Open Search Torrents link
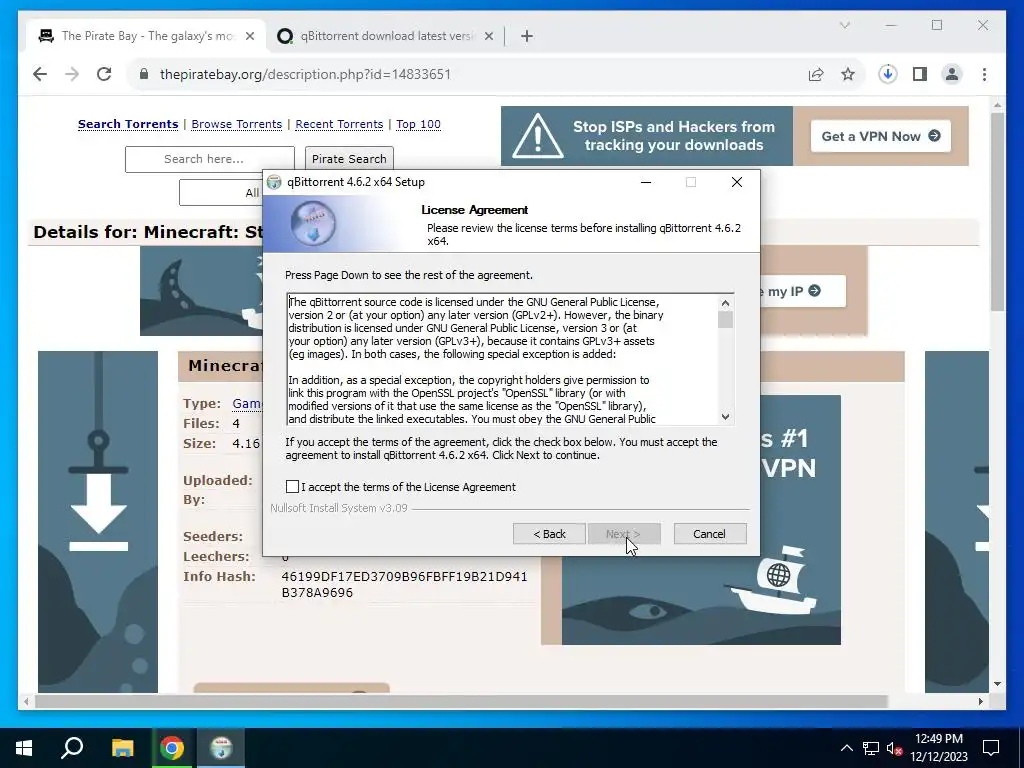Viewport: 1024px width, 768px height. tap(128, 124)
